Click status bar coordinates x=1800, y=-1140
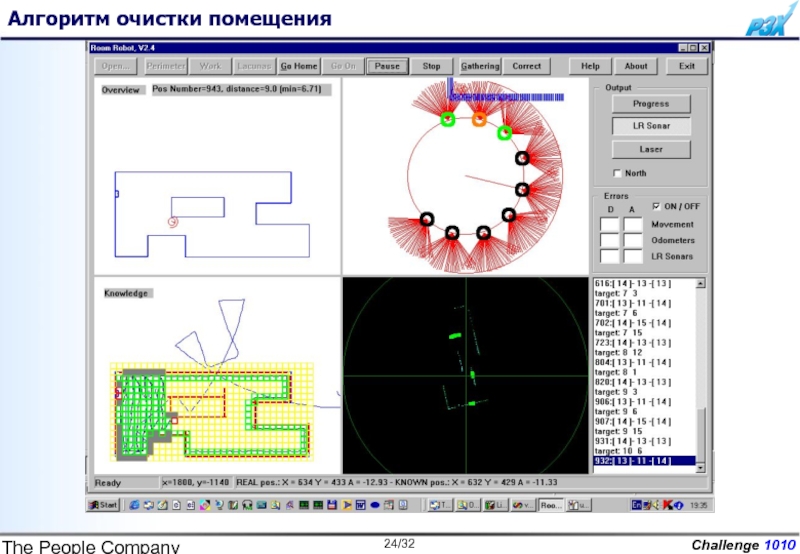800x554 pixels. [195, 482]
